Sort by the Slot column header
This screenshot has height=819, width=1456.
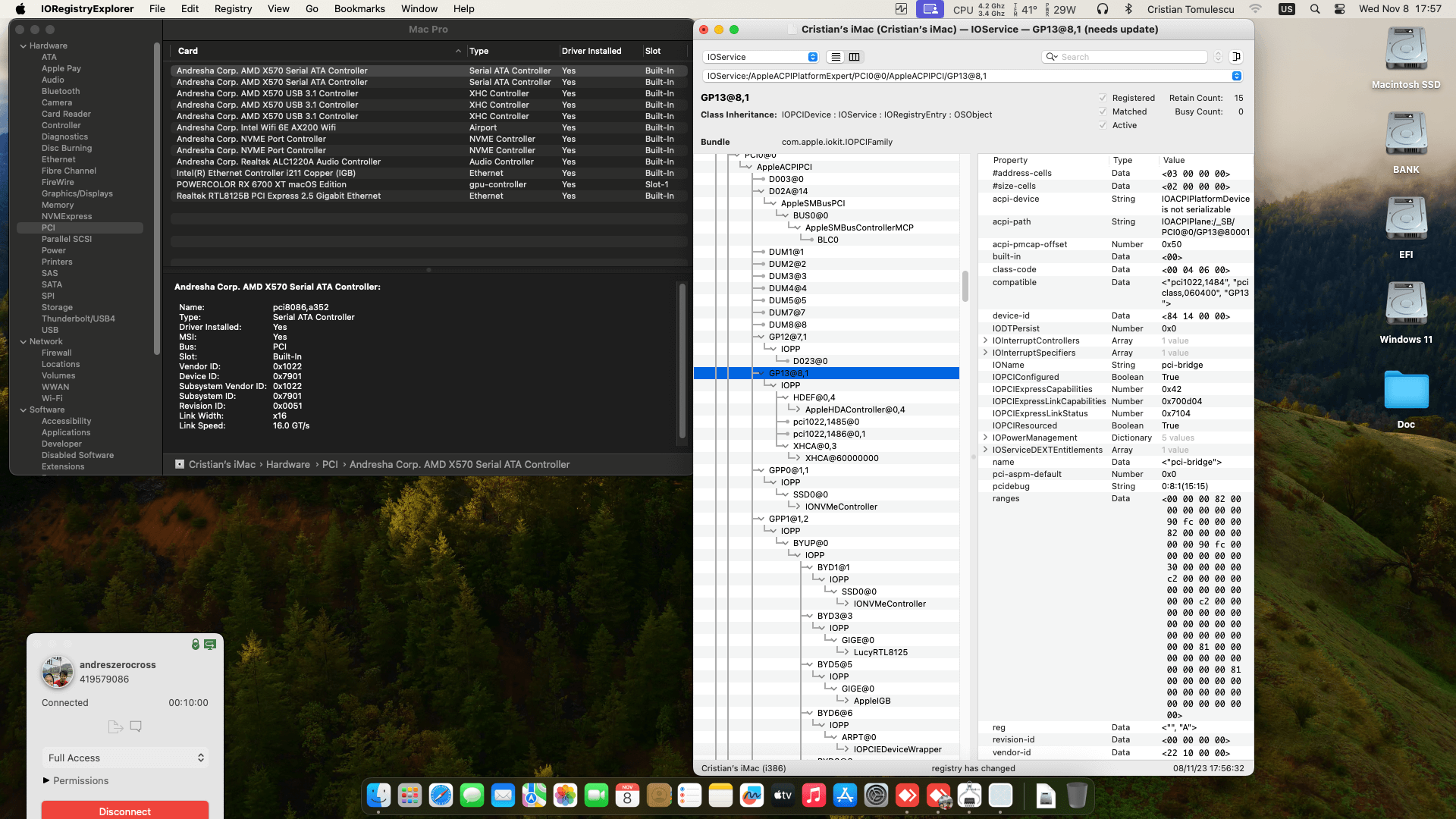(x=664, y=51)
